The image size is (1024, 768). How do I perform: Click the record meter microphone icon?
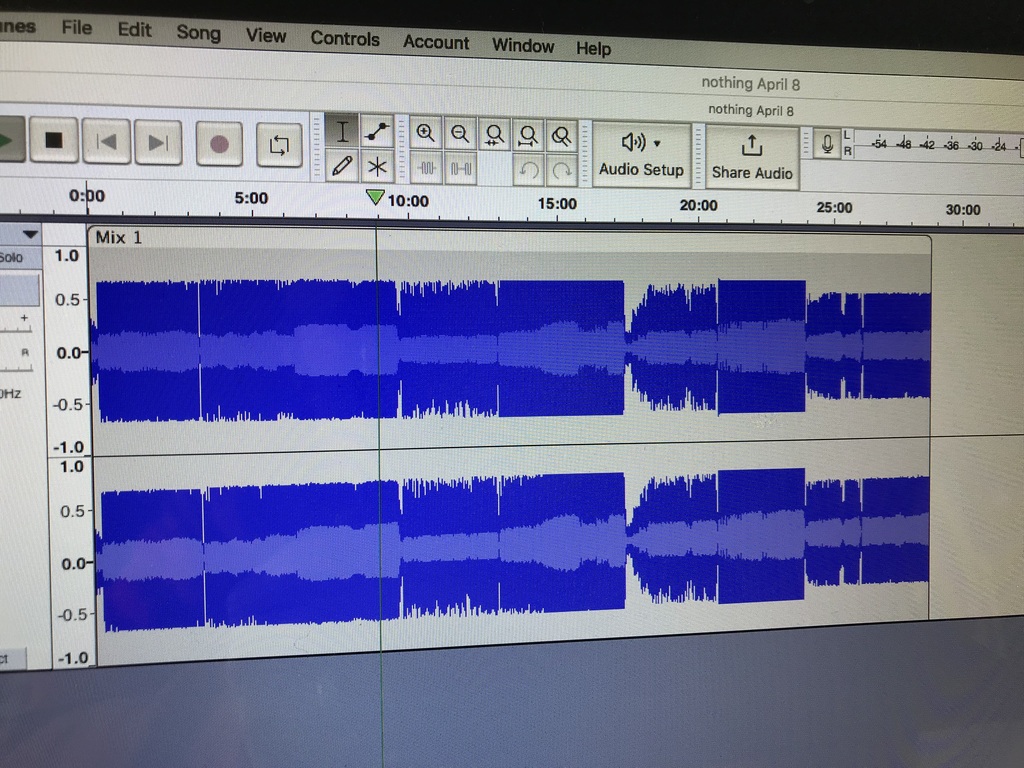827,144
